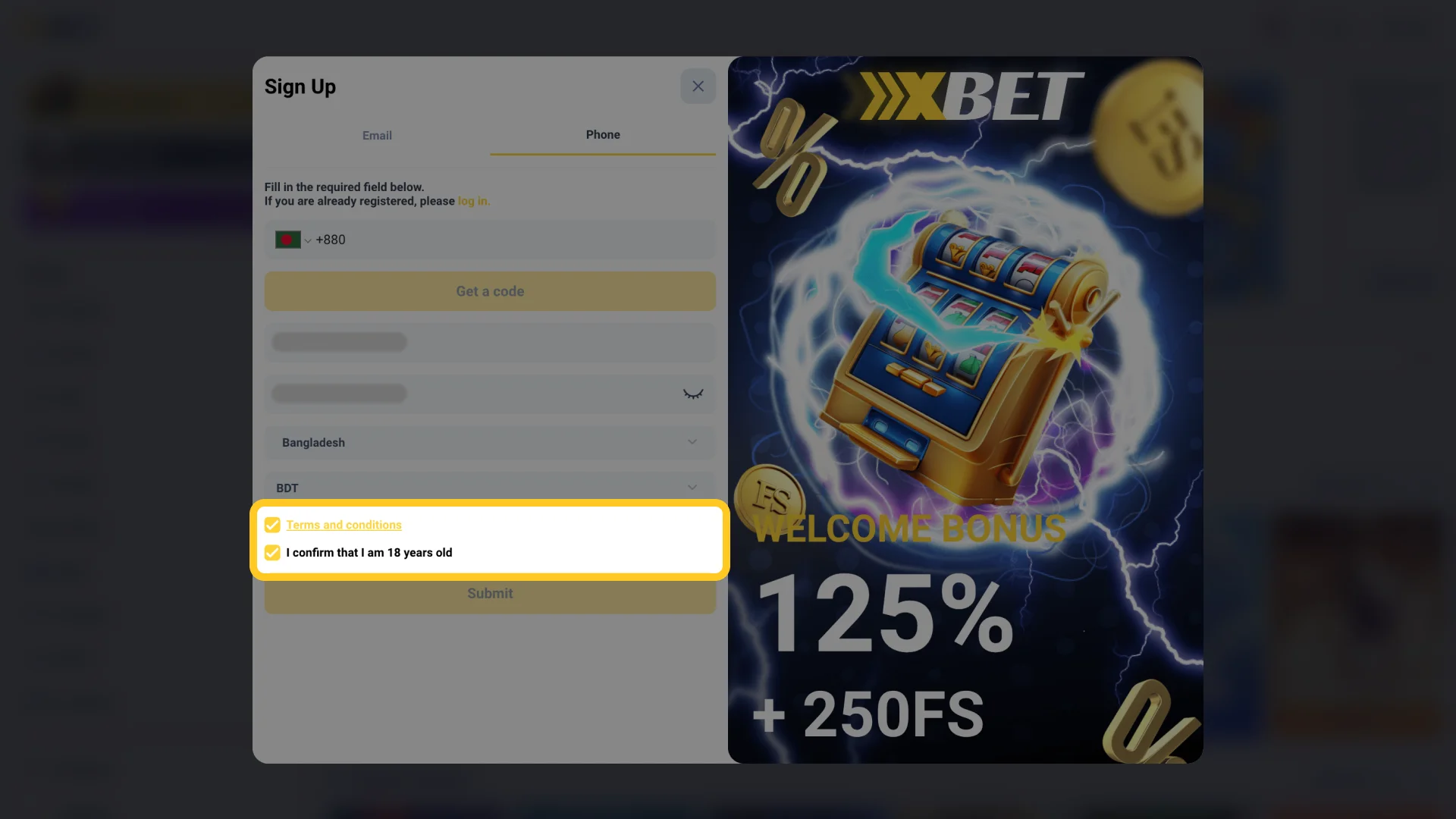Submit the sign up form
The width and height of the screenshot is (1456, 819).
(x=490, y=593)
